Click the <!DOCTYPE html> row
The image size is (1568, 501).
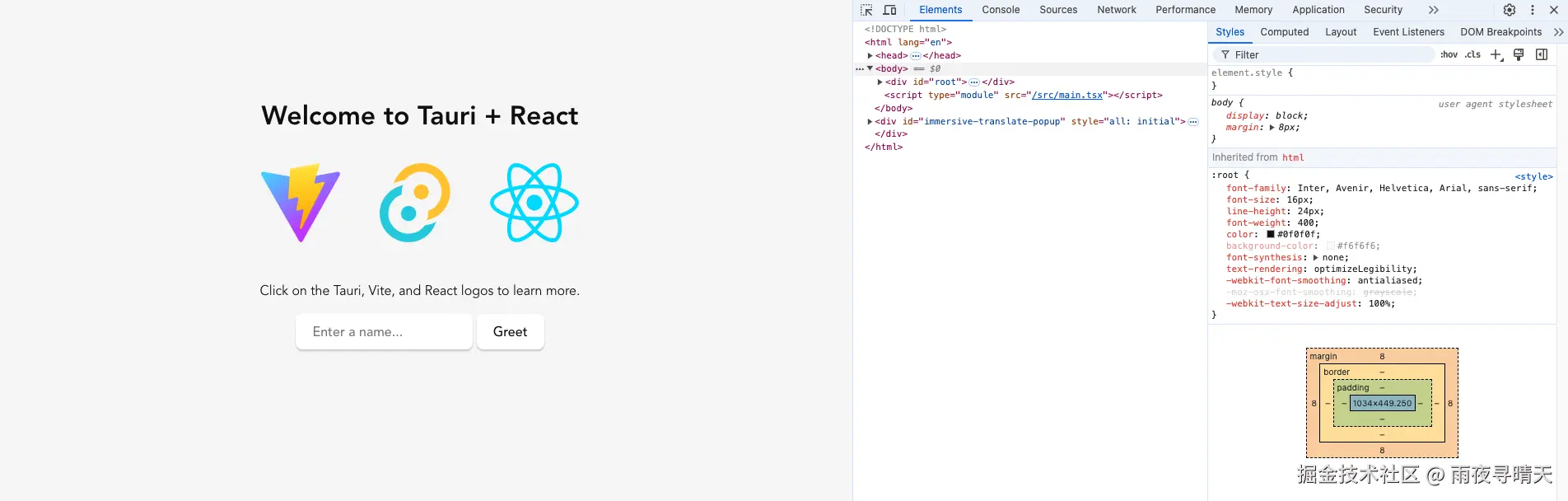905,29
